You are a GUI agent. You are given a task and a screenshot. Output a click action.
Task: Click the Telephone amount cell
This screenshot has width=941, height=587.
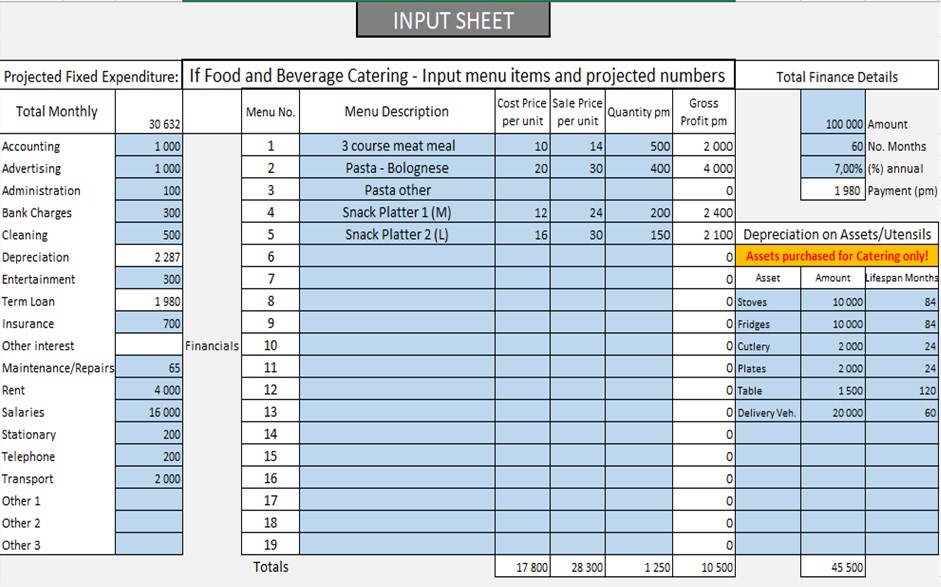pos(149,457)
